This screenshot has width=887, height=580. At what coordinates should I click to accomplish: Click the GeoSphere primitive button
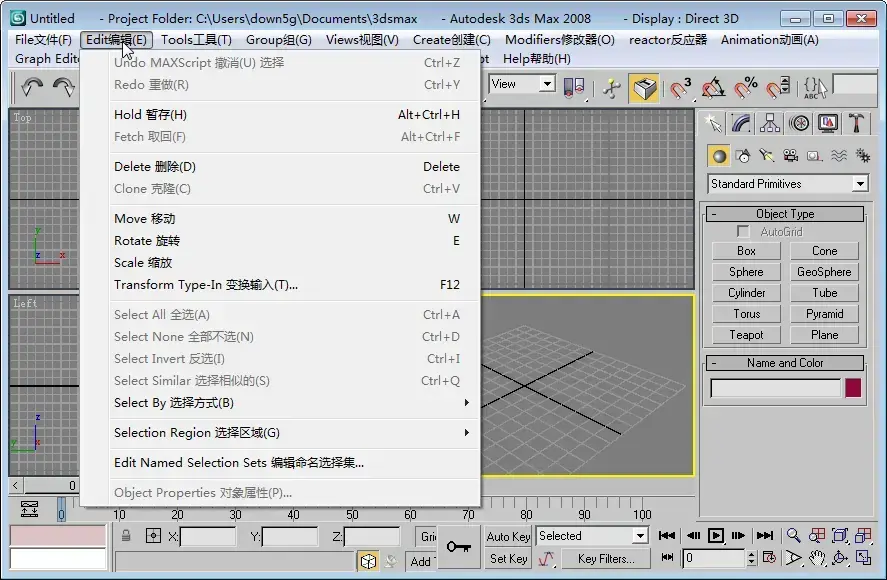click(x=824, y=272)
